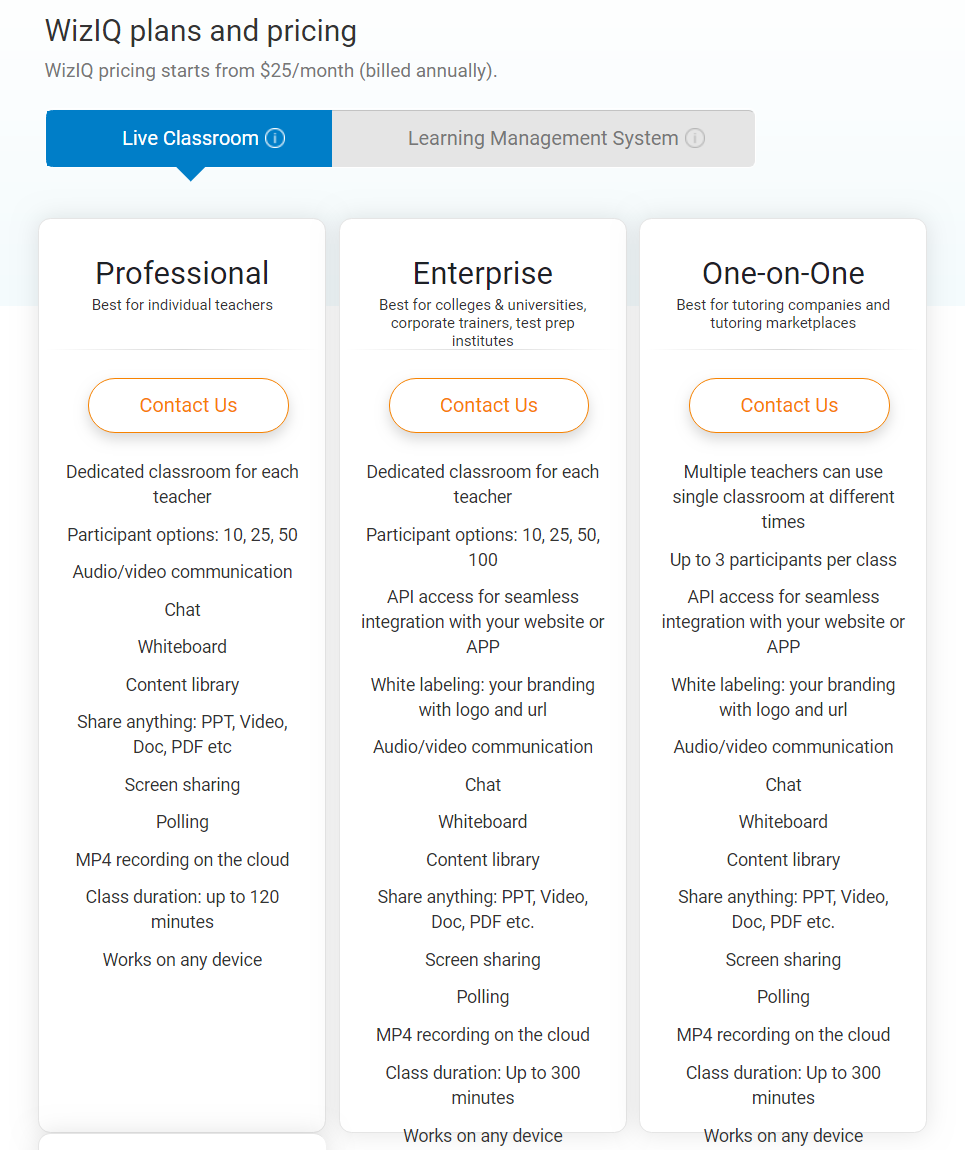Click "Best for tutoring companies" subtitle
The height and width of the screenshot is (1150, 965).
783,313
